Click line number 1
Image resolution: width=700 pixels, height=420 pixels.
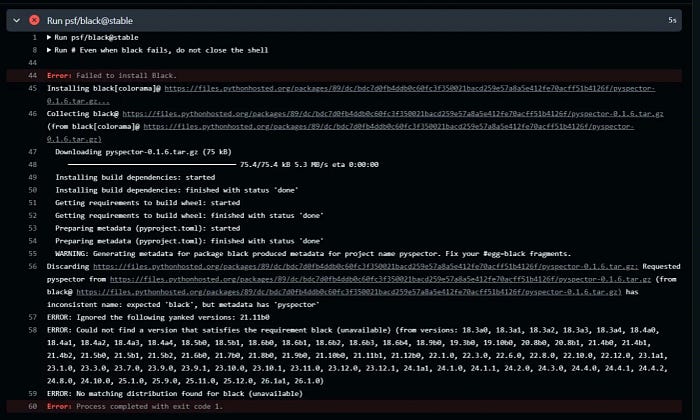click(34, 37)
